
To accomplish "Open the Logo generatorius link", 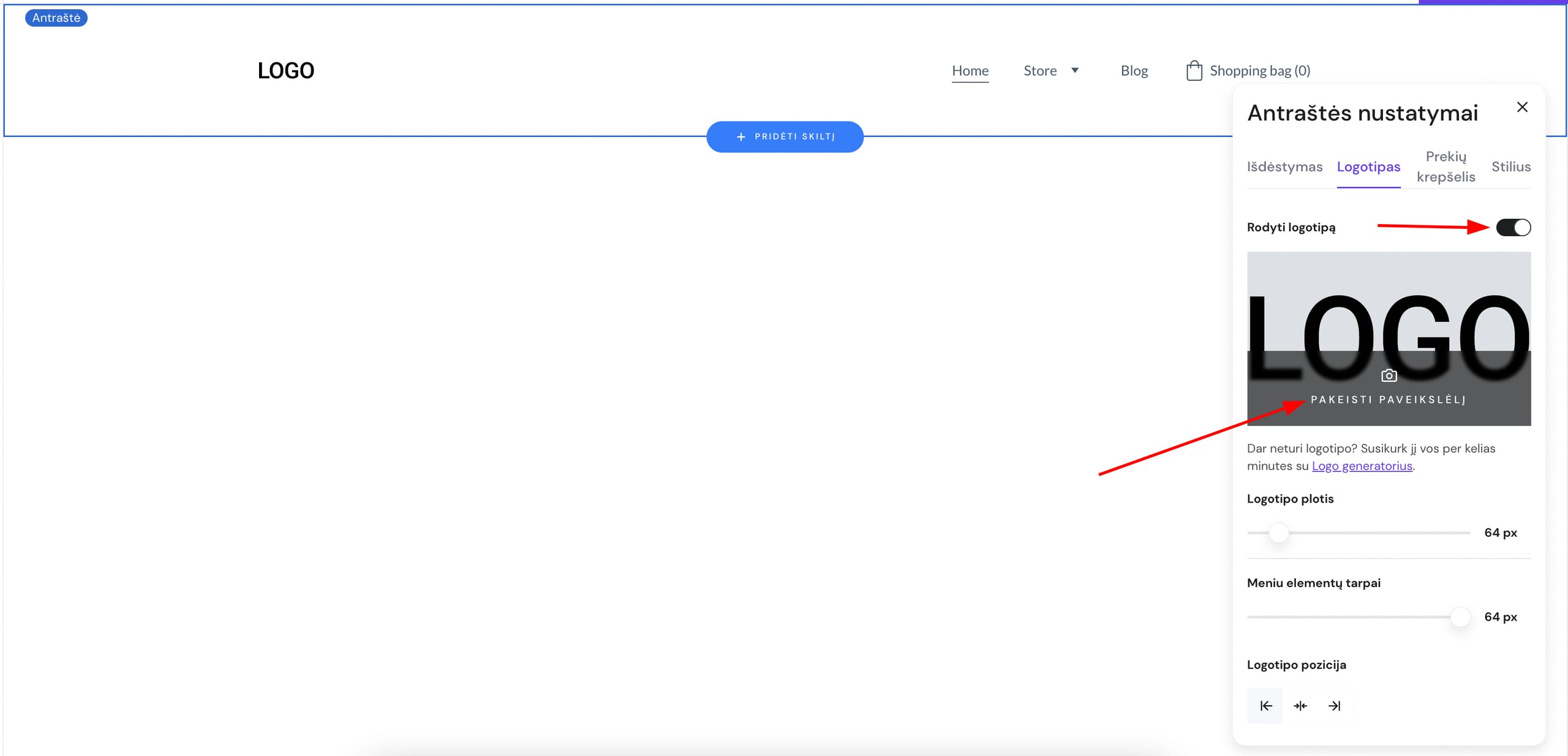I will pos(1362,466).
